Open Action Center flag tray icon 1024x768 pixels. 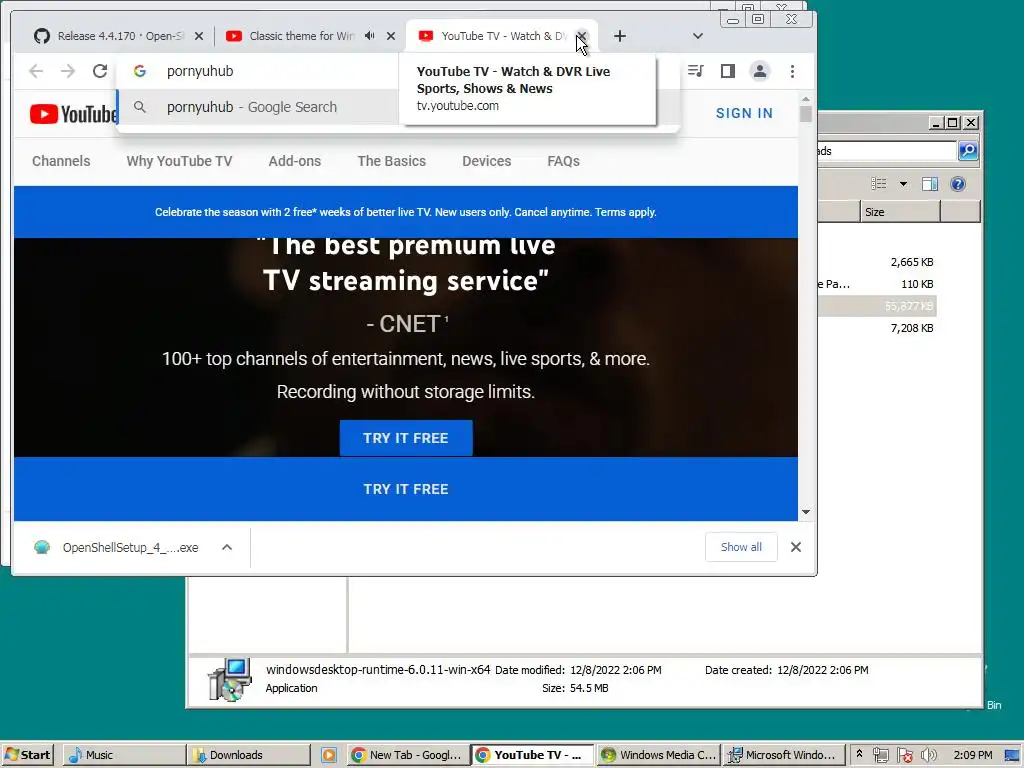point(904,755)
